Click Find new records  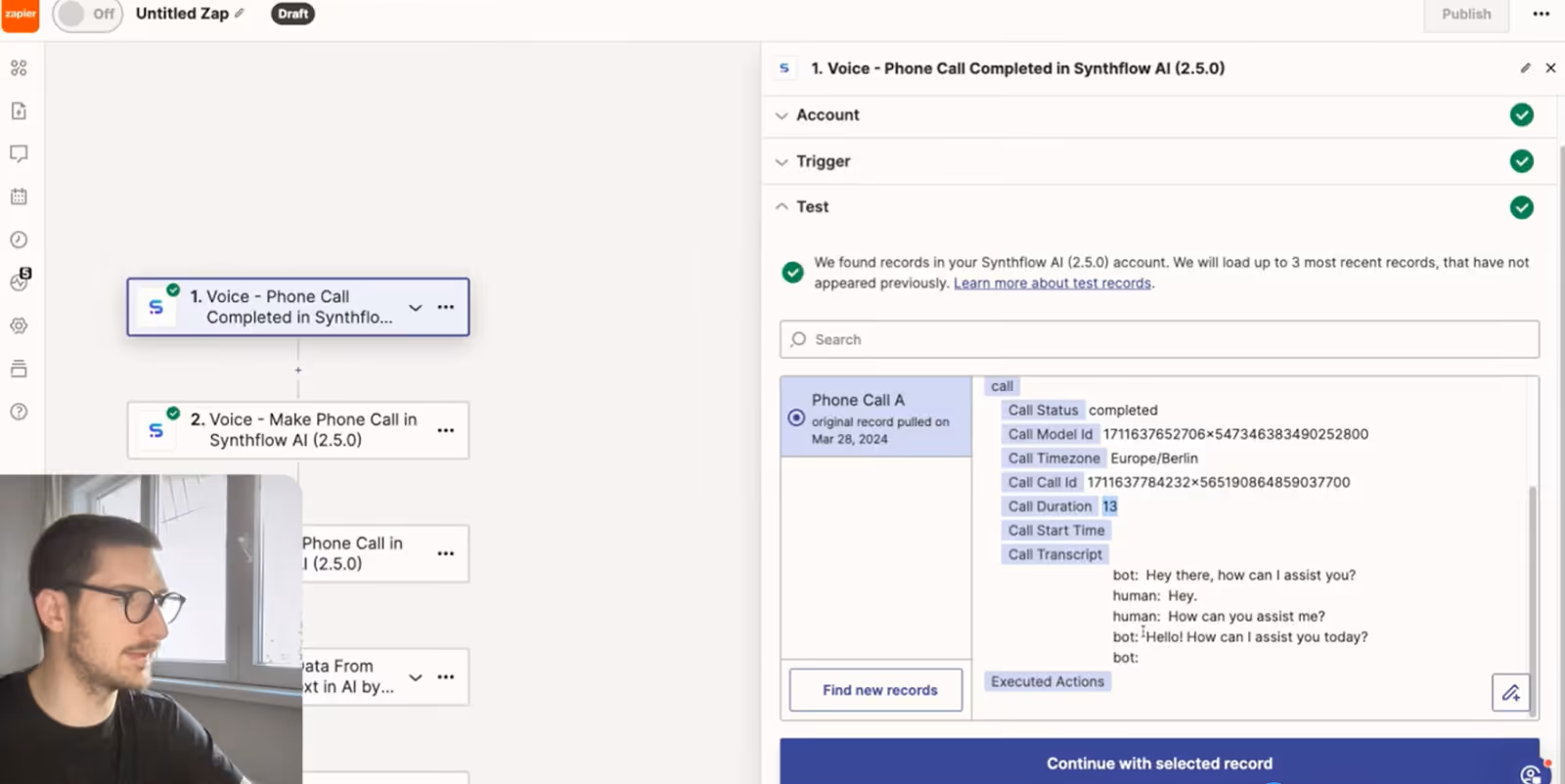(876, 690)
